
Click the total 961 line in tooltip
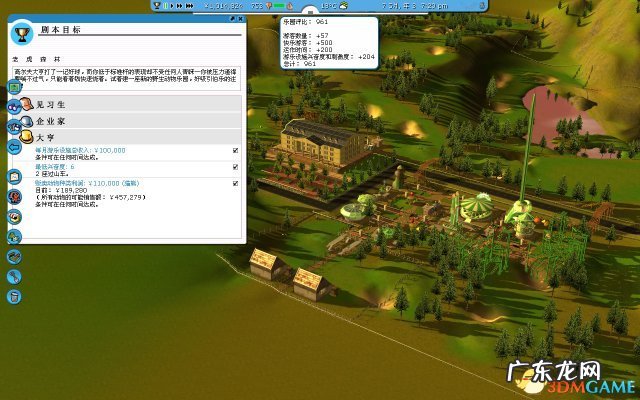coord(300,64)
